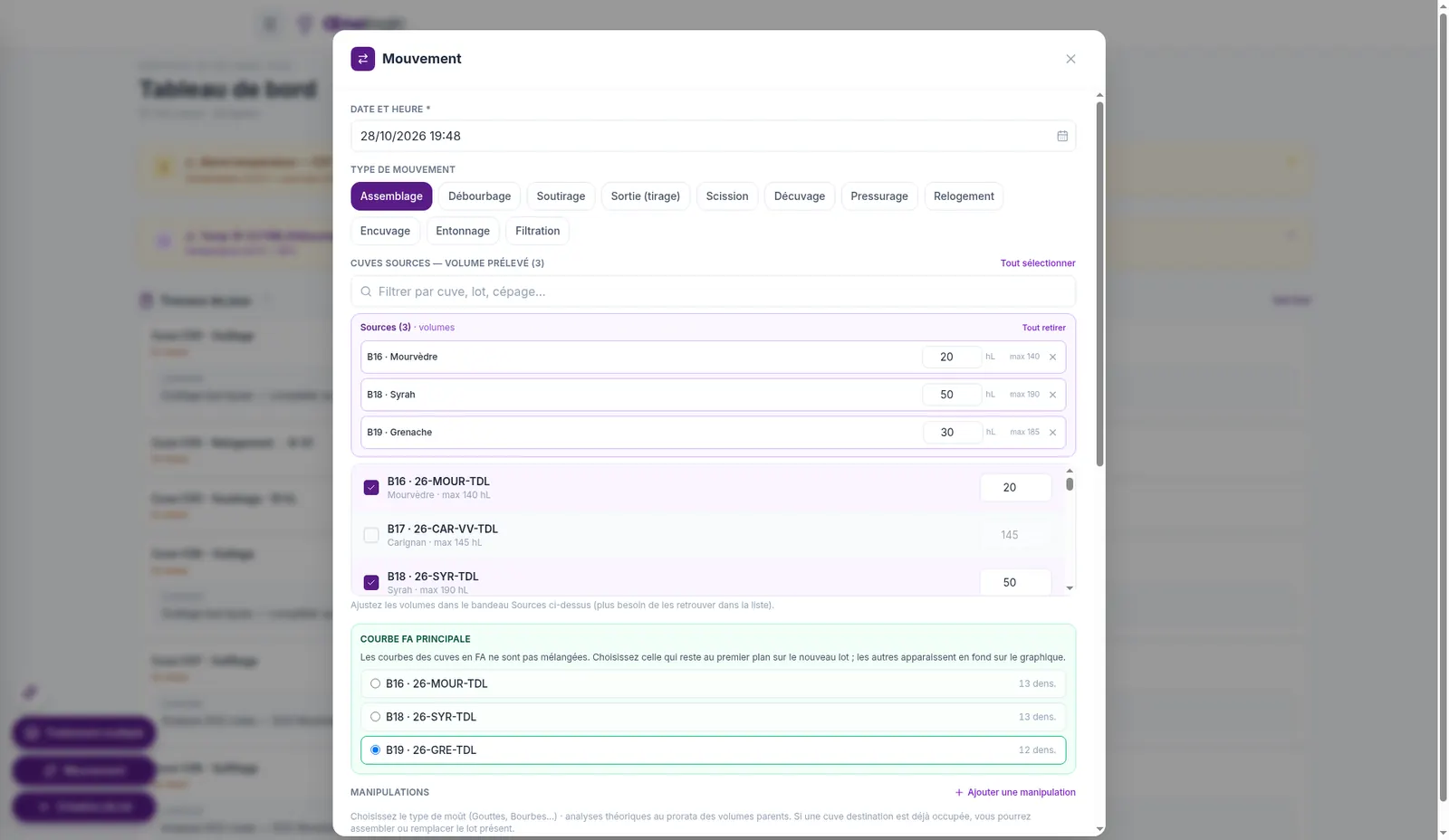Focus the Filtrer par cuve search field
The height and width of the screenshot is (840, 1449).
click(713, 291)
